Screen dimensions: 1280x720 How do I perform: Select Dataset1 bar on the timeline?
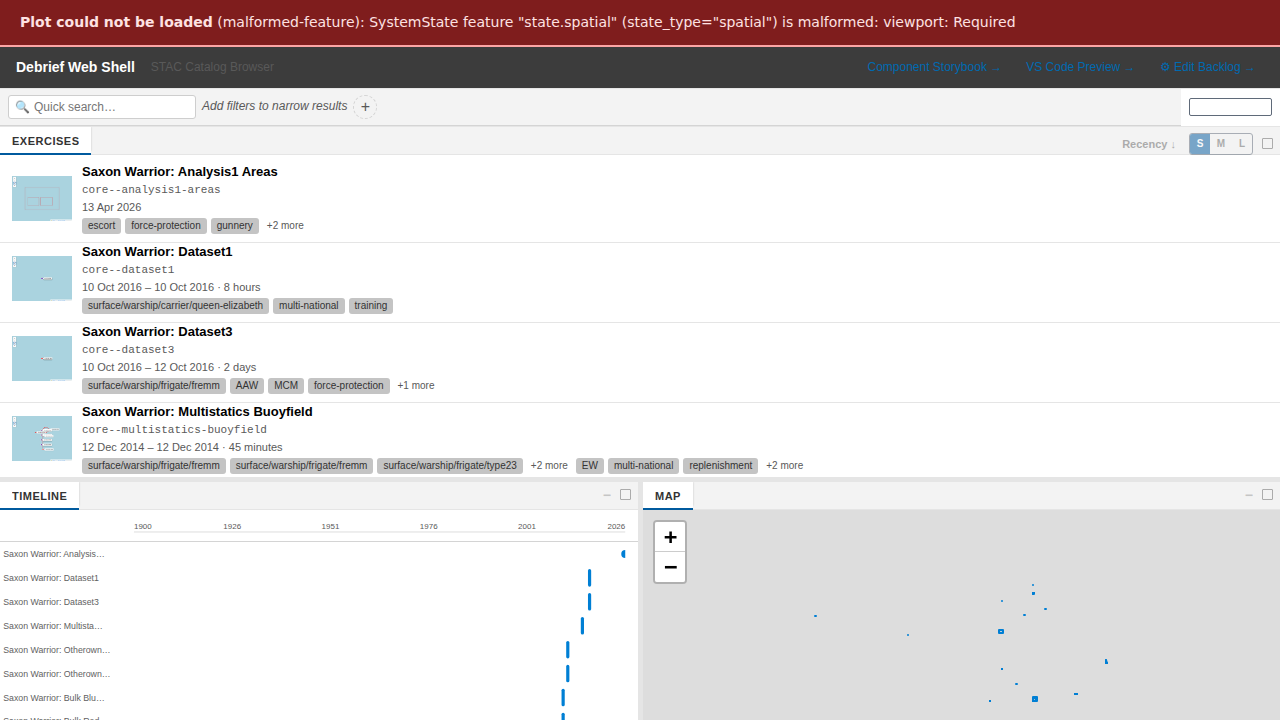[x=589, y=578]
